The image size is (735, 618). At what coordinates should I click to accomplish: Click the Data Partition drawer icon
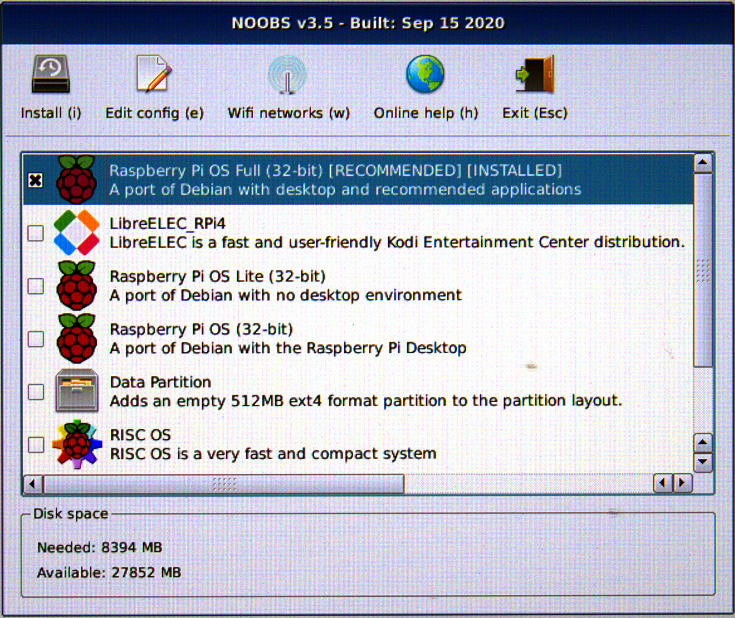coord(77,391)
